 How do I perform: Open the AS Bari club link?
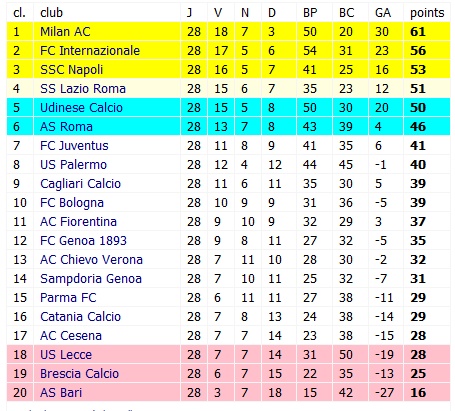click(x=61, y=393)
